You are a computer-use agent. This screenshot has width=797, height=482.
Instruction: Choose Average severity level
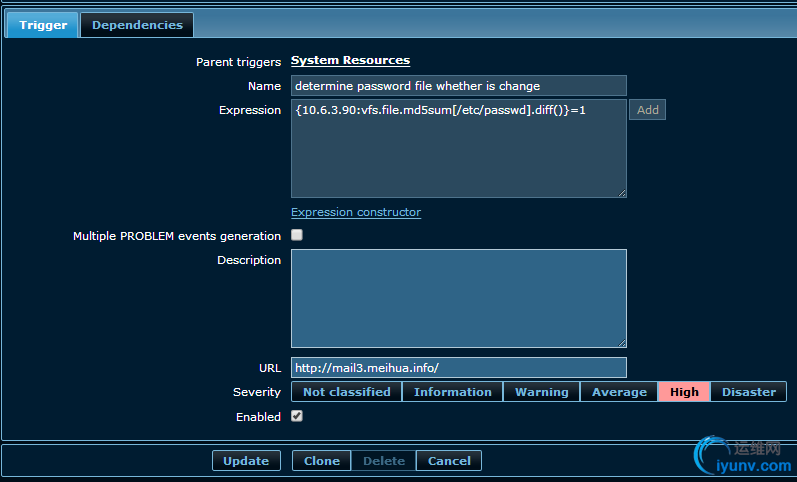tap(619, 392)
